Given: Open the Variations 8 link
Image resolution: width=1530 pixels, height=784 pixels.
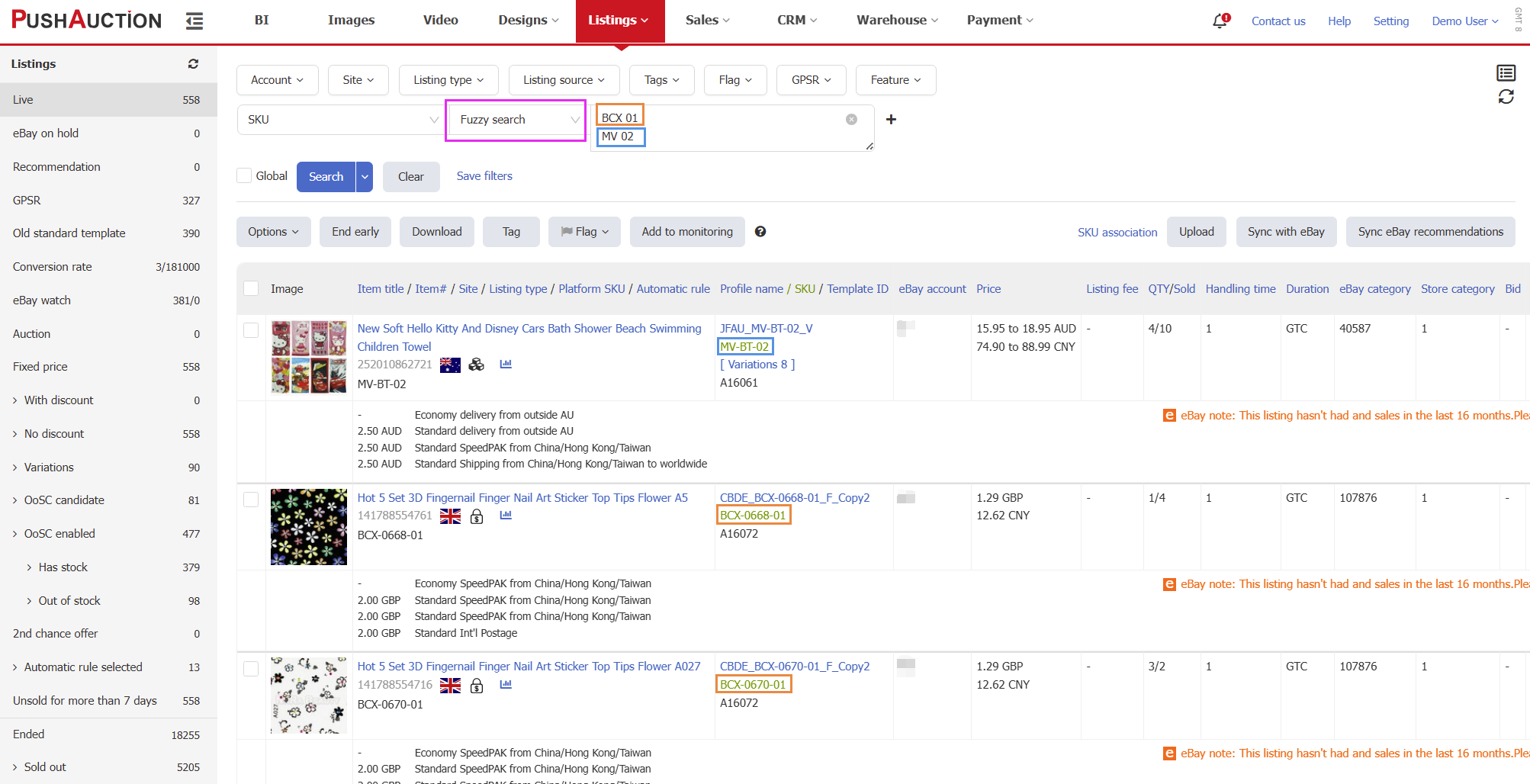Looking at the screenshot, I should (757, 365).
